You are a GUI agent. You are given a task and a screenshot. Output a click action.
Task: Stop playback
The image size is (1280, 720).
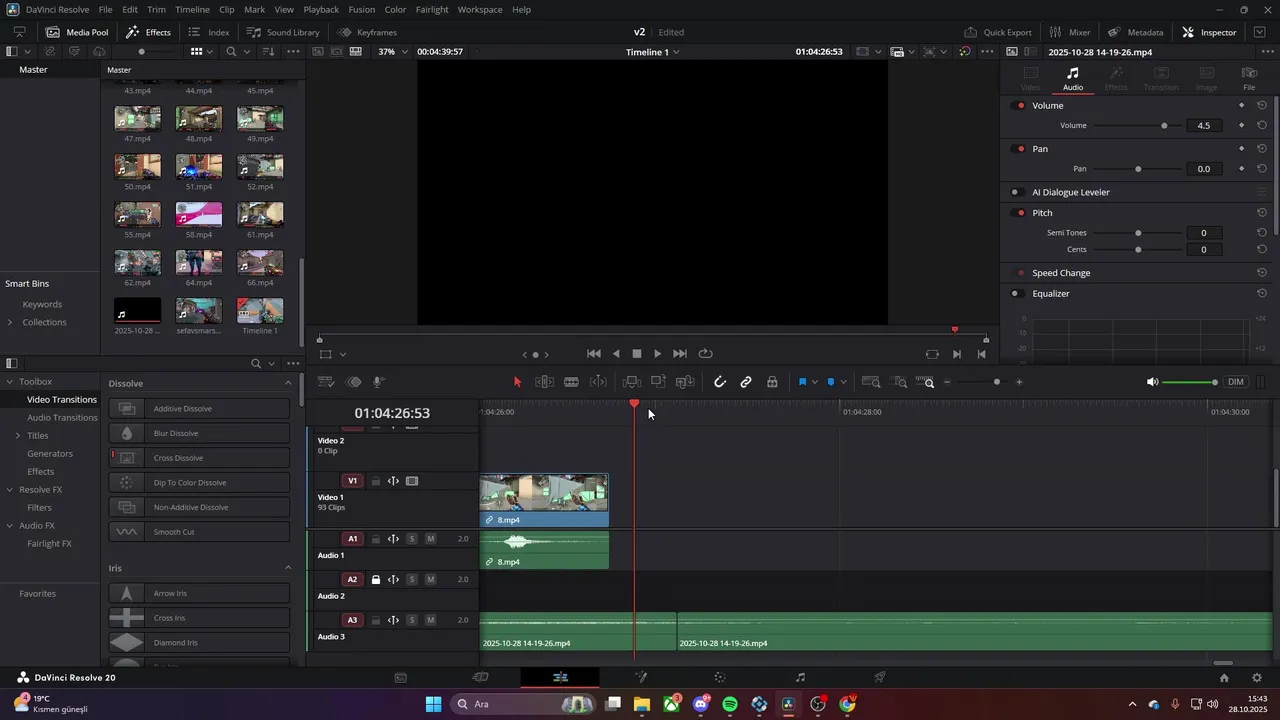[x=637, y=354]
